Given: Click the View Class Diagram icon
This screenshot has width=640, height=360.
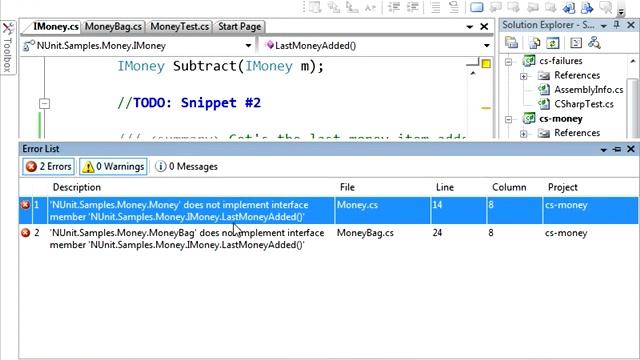Looking at the screenshot, I should point(594,42).
